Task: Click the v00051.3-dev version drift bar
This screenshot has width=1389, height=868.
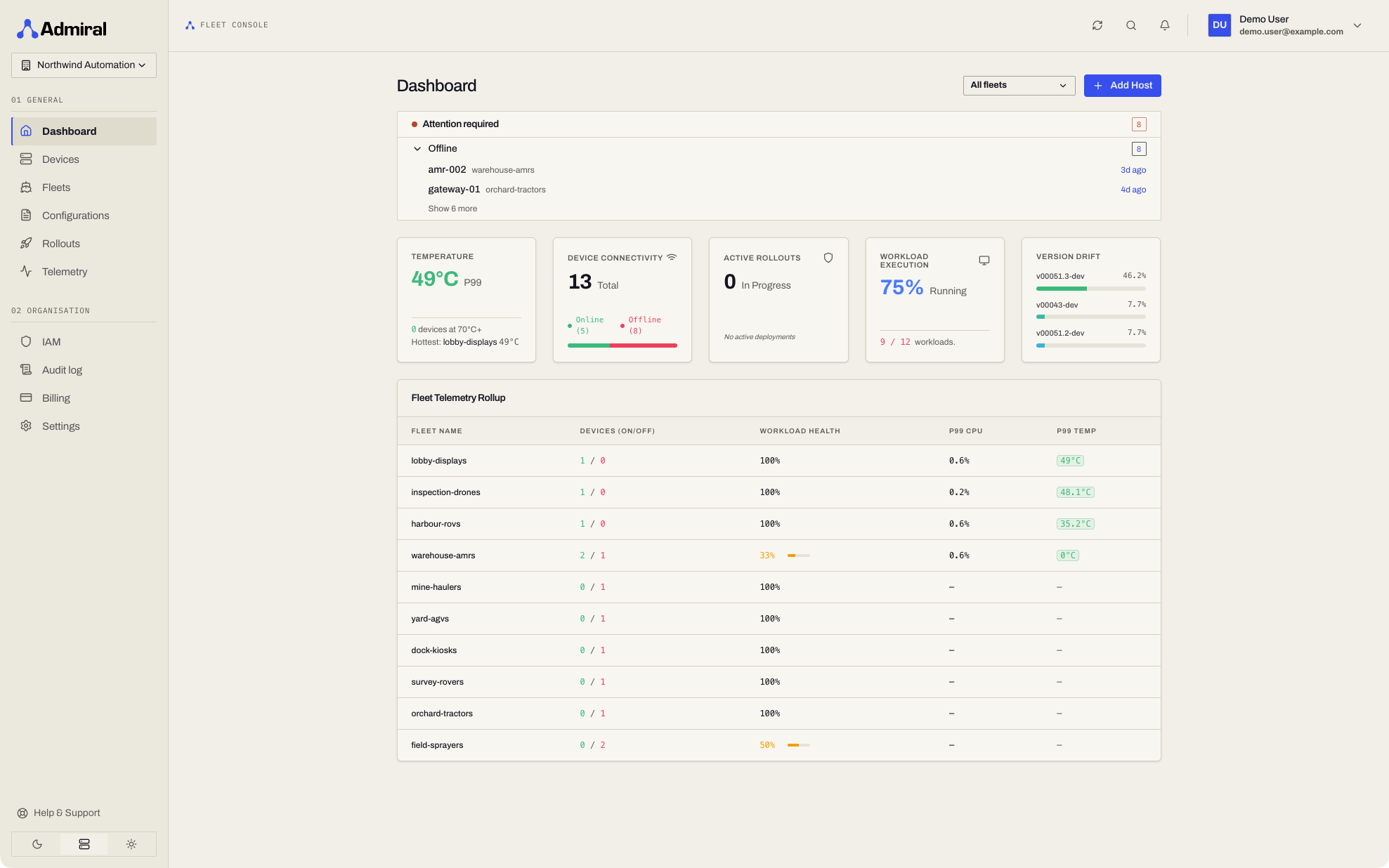Action: 1090,289
